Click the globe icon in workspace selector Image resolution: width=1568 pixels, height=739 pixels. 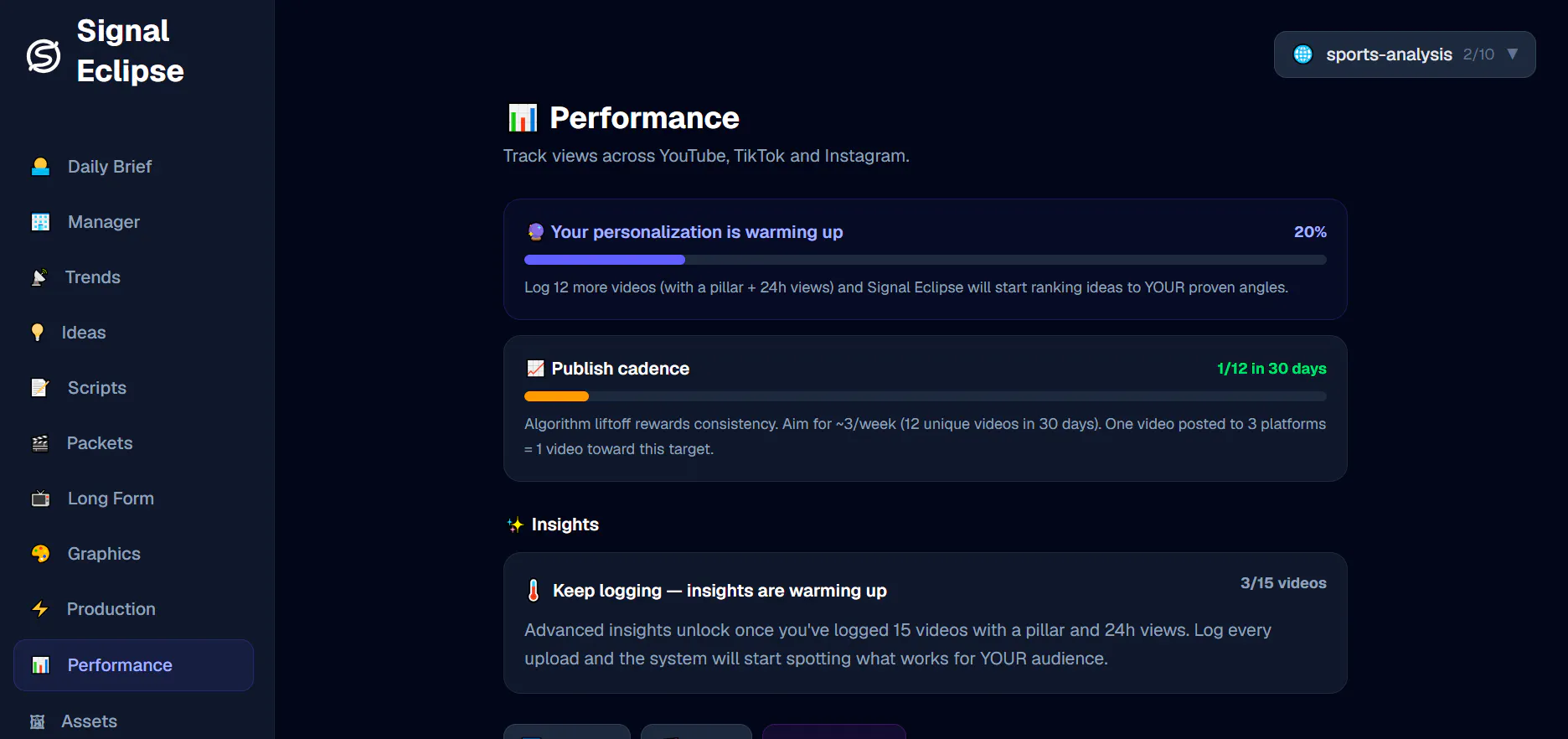(1303, 54)
